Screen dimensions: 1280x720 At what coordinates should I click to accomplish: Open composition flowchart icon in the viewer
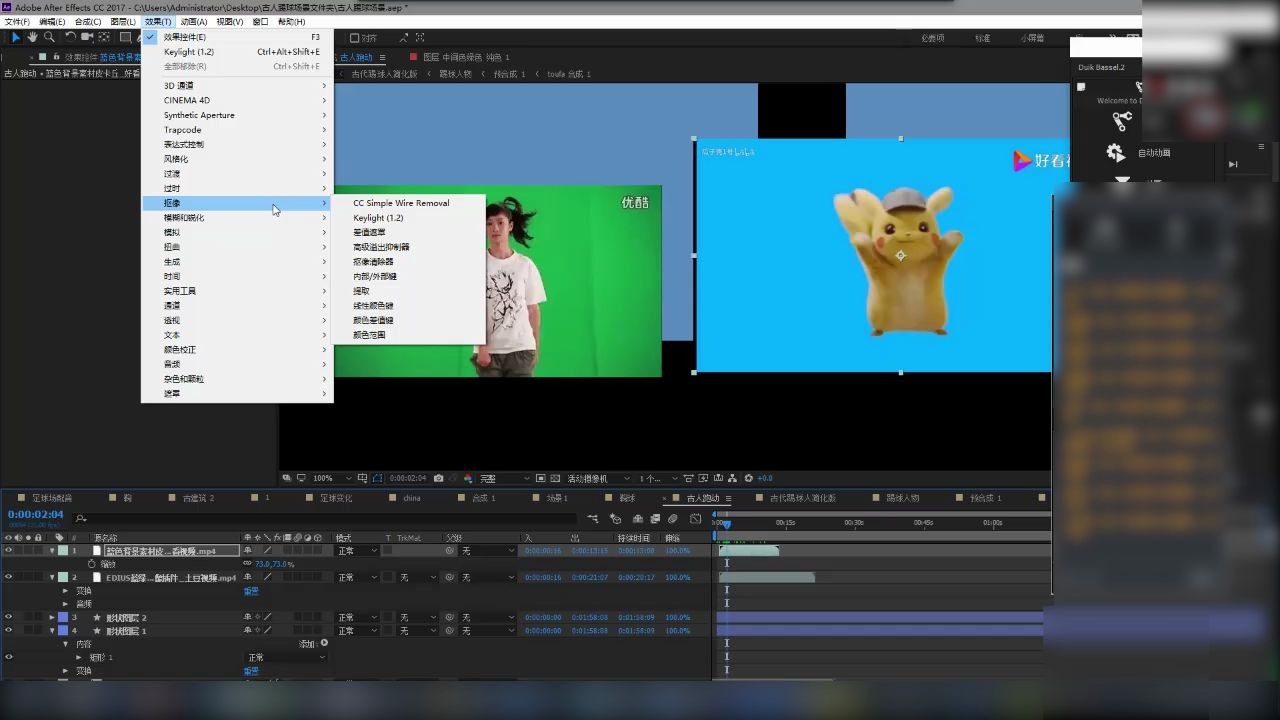(733, 478)
